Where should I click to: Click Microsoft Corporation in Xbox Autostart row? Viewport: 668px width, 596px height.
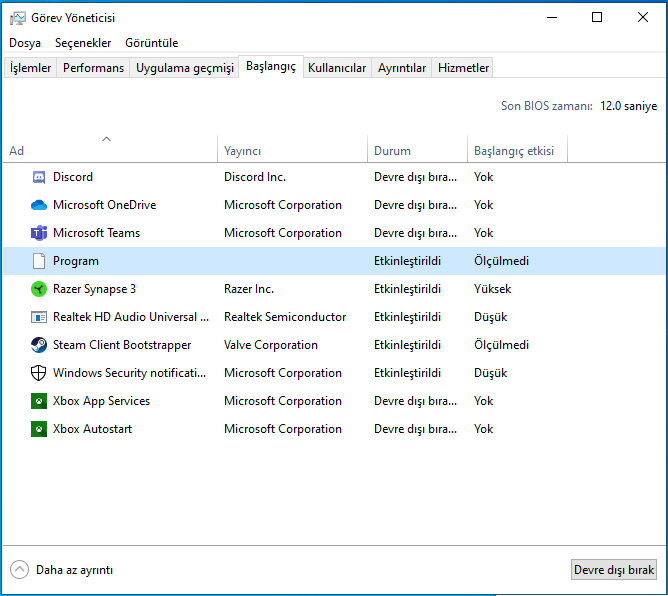[283, 429]
